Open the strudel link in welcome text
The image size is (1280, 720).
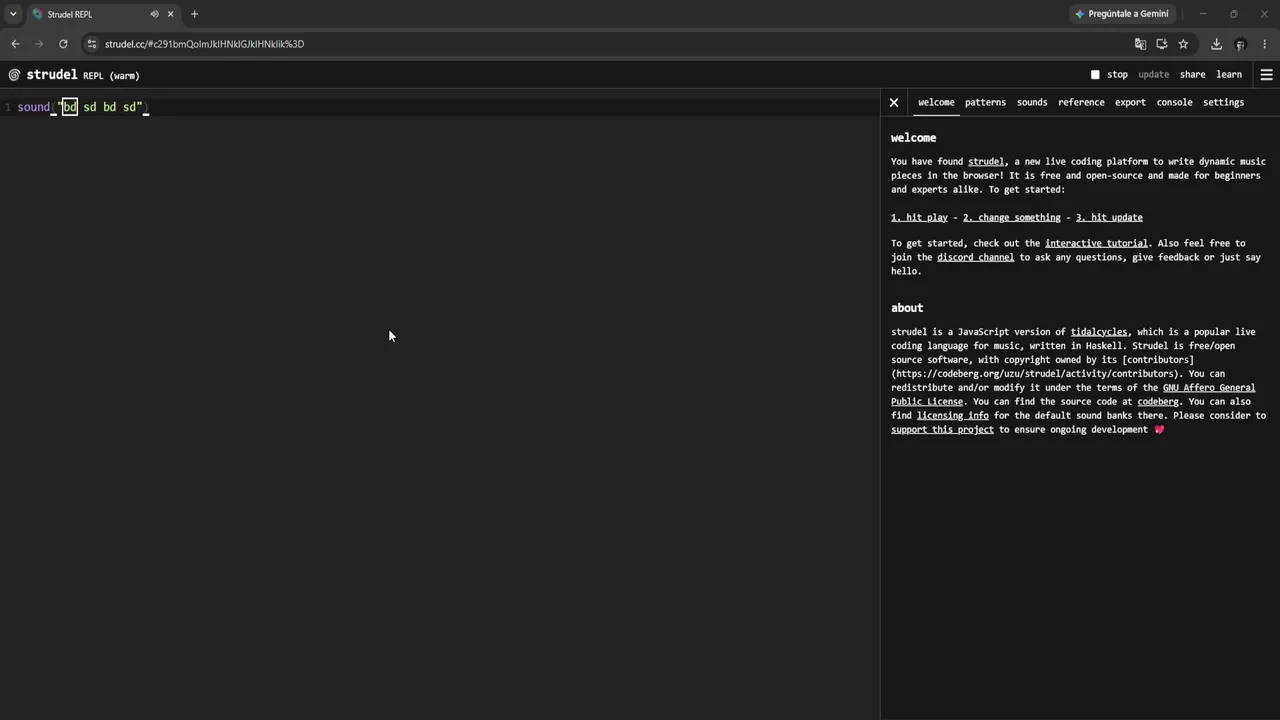(x=985, y=161)
